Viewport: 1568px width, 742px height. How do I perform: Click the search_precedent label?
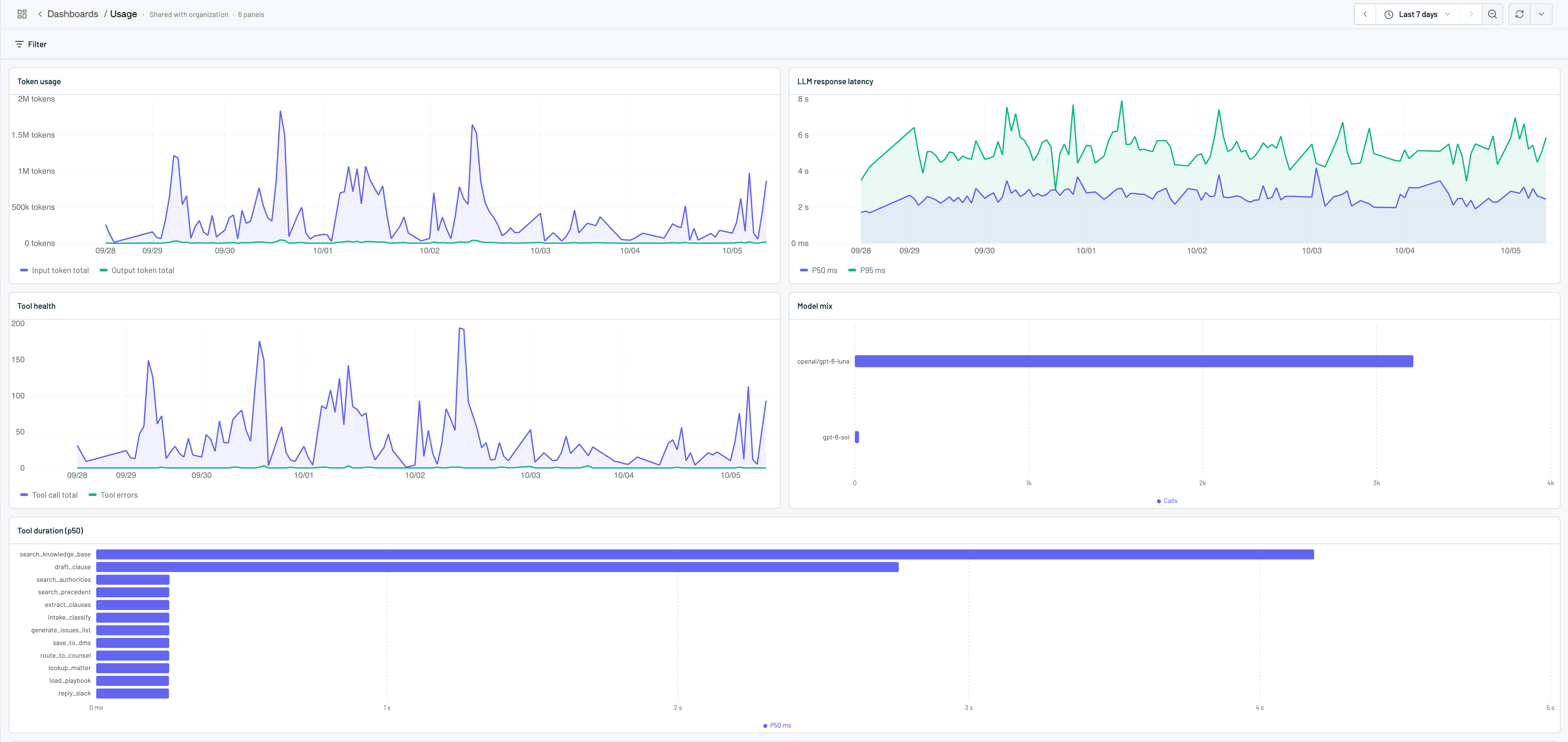coord(64,592)
